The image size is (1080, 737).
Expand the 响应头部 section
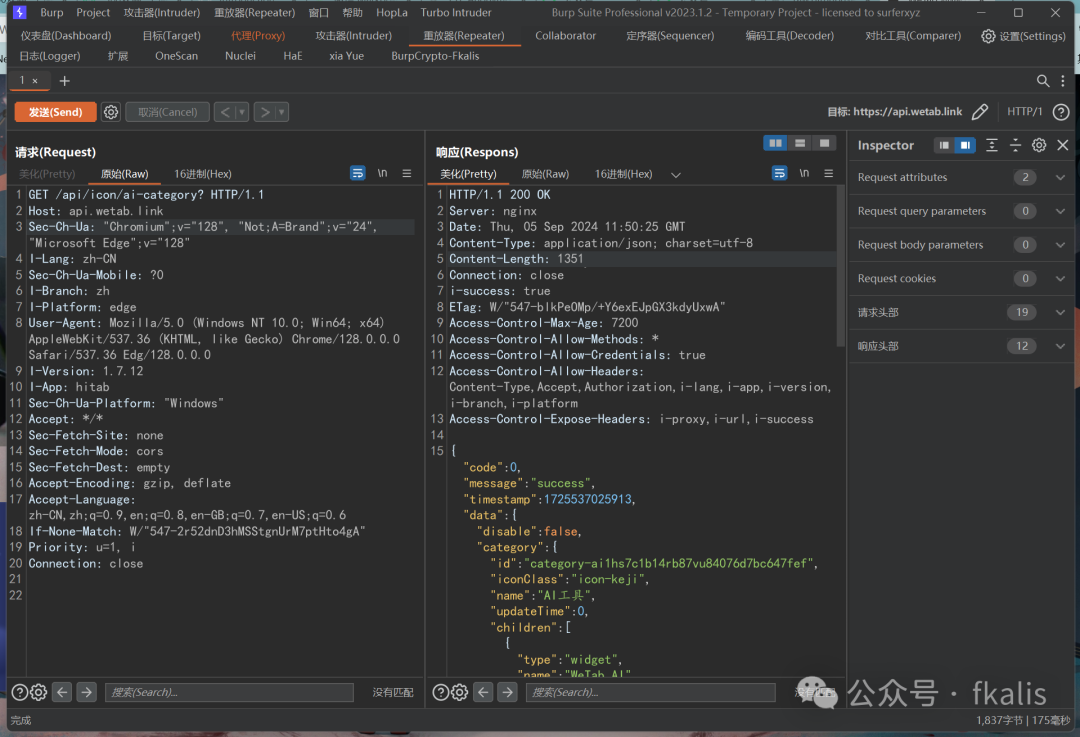tap(1060, 346)
